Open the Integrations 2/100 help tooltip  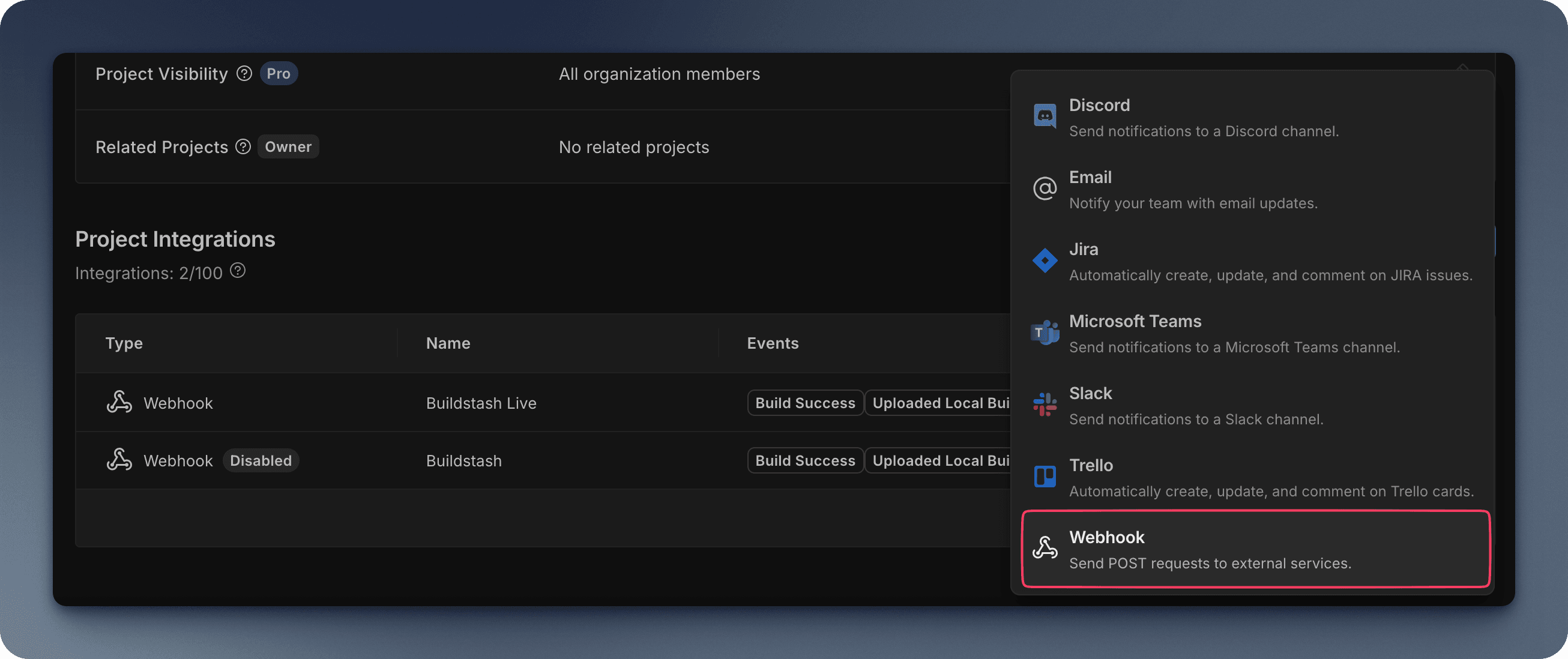click(237, 271)
